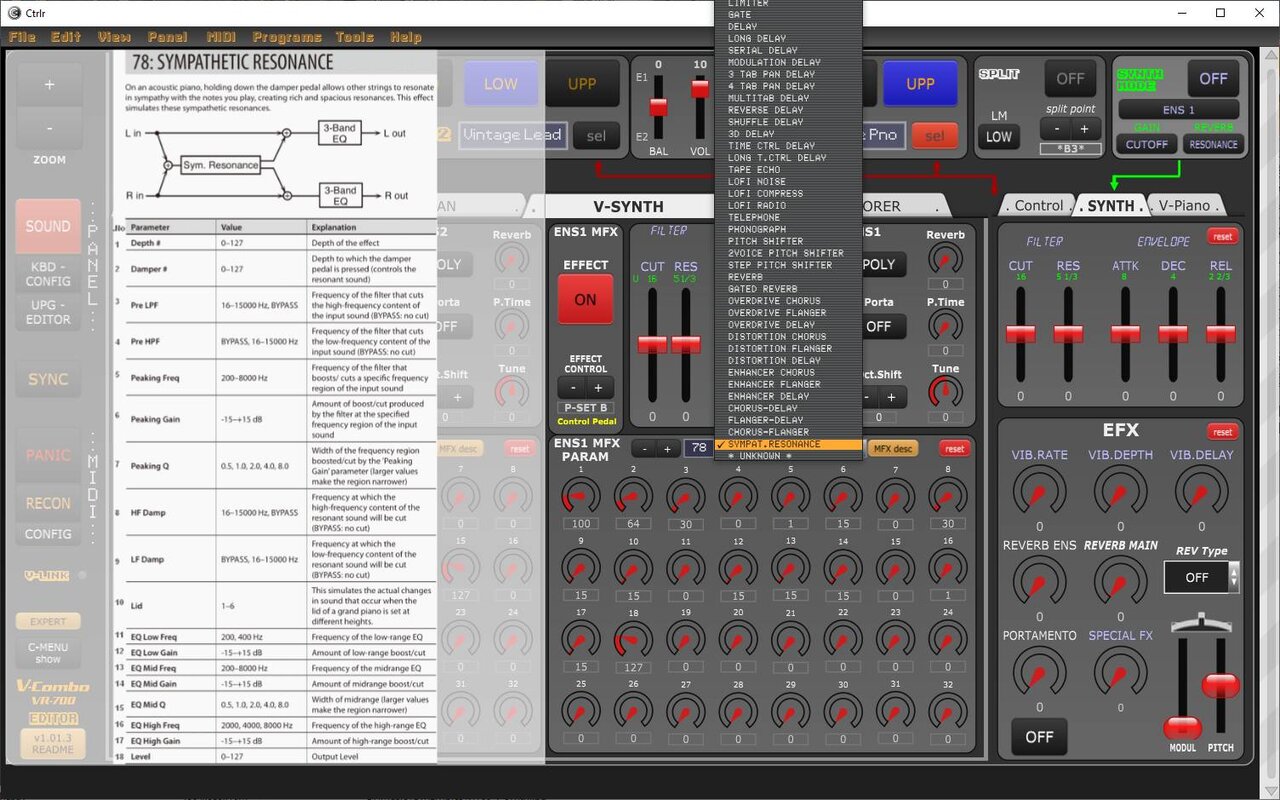Click the REVERB ENS knob
Viewport: 1280px width, 800px height.
point(1039,581)
